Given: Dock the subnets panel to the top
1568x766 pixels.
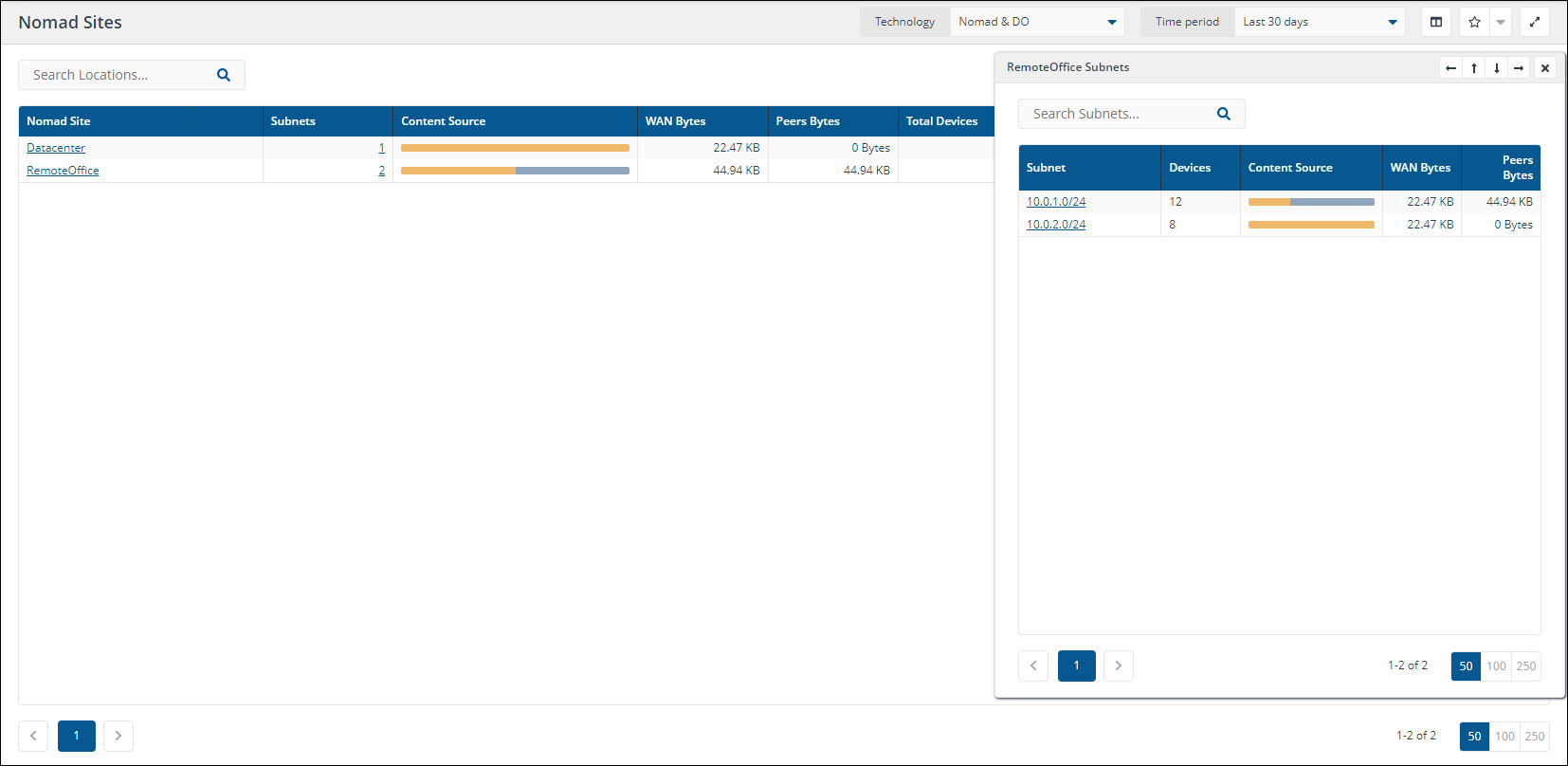Looking at the screenshot, I should point(1474,68).
